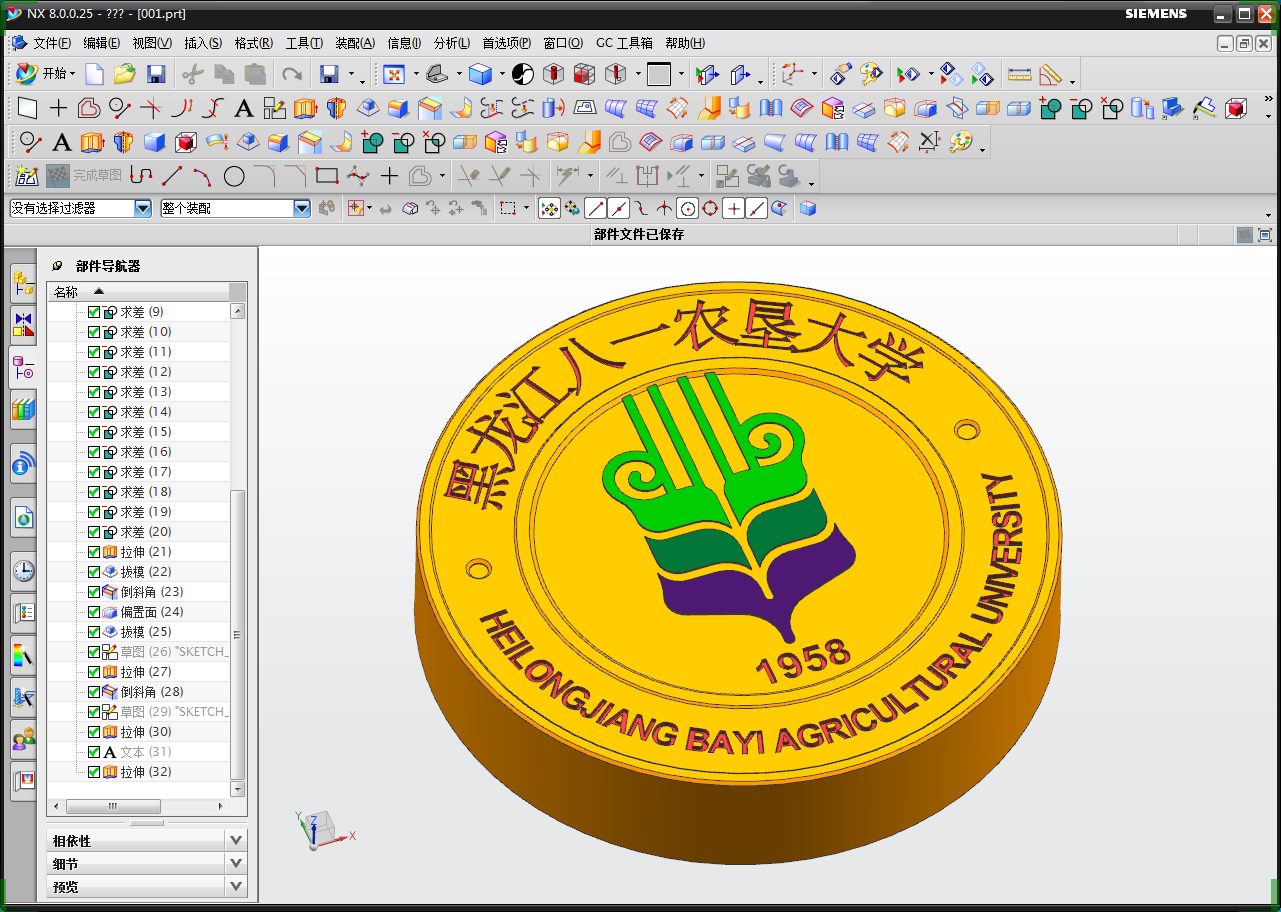1281x912 pixels.
Task: Click the Fit view icon
Action: pos(393,74)
